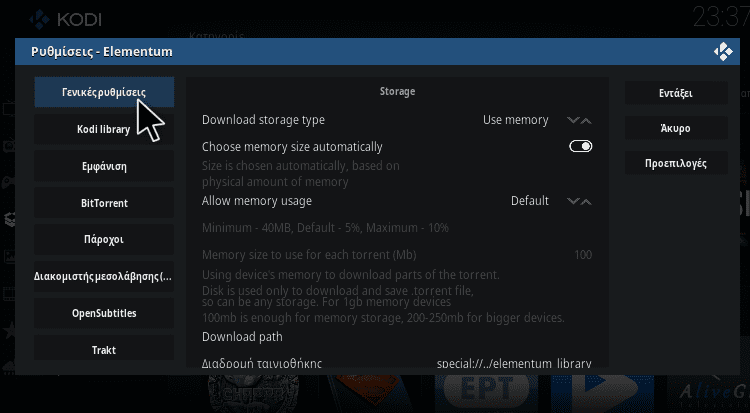Click up arrow for Allow memory usage

tap(586, 201)
